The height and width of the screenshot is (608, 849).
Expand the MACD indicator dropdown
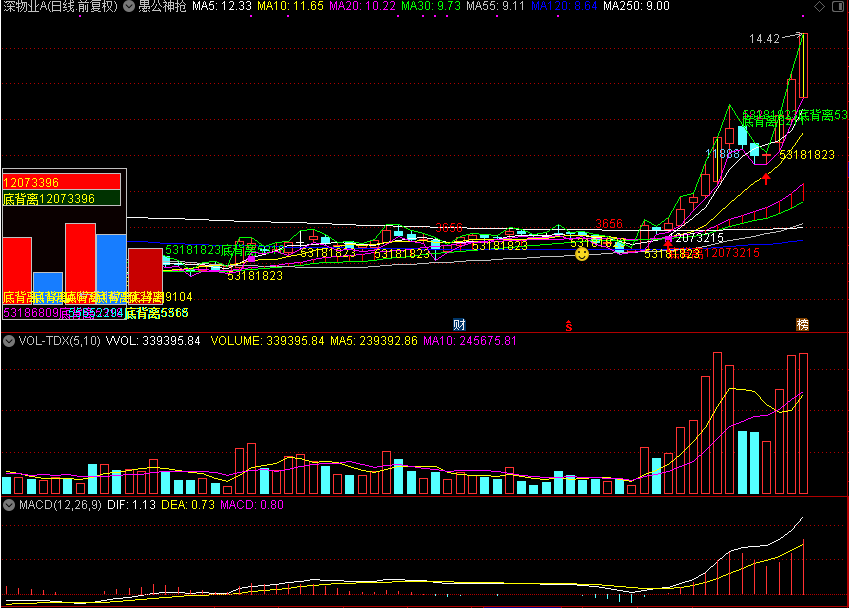9,505
